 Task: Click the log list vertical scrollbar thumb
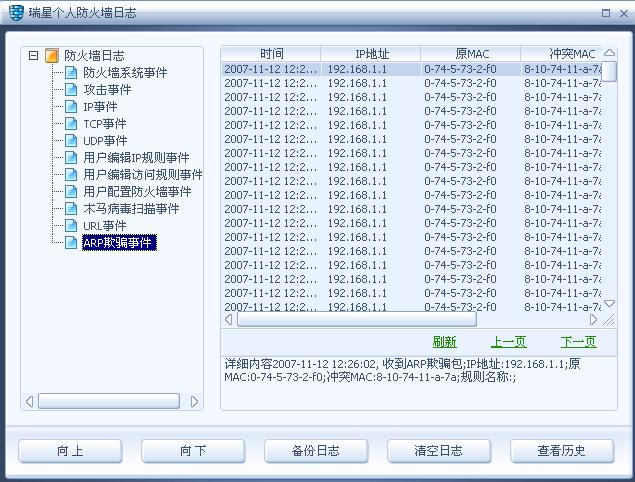[x=609, y=72]
